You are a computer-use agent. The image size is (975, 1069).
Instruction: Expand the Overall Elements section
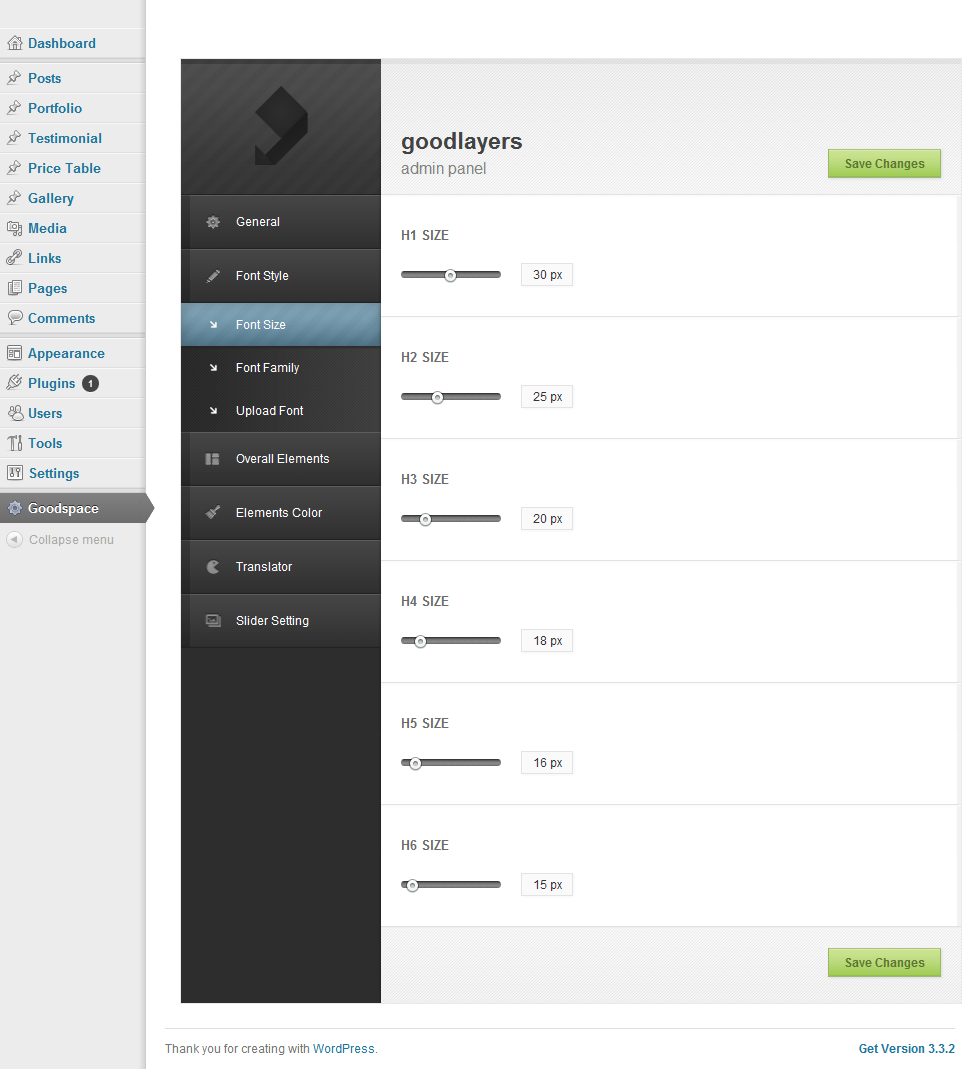[x=281, y=459]
